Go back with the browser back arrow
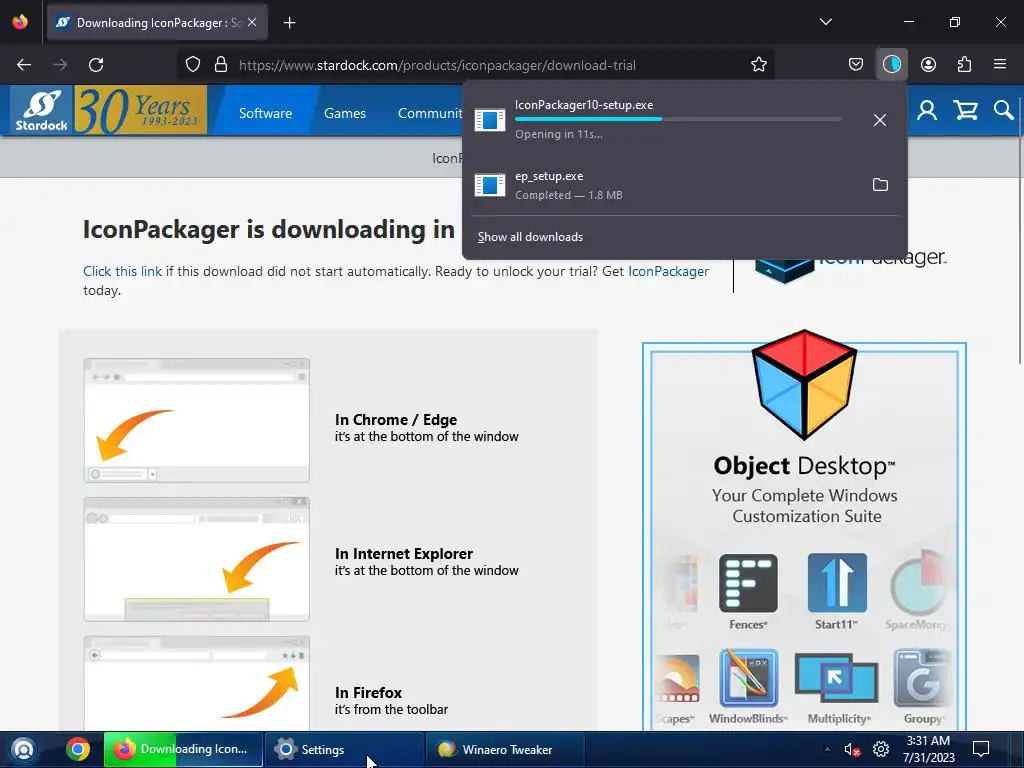The width and height of the screenshot is (1024, 768). (x=24, y=65)
